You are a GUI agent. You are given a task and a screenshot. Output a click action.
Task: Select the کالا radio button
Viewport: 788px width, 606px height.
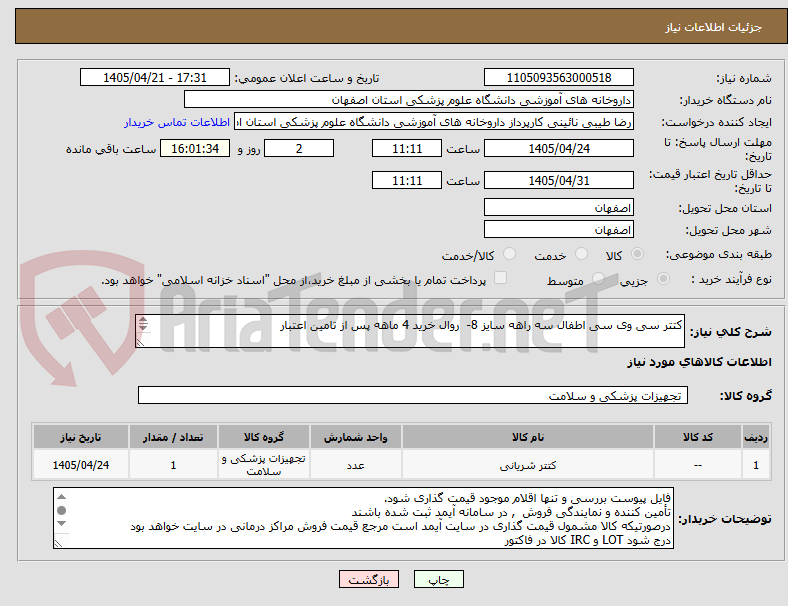pyautogui.click(x=637, y=254)
